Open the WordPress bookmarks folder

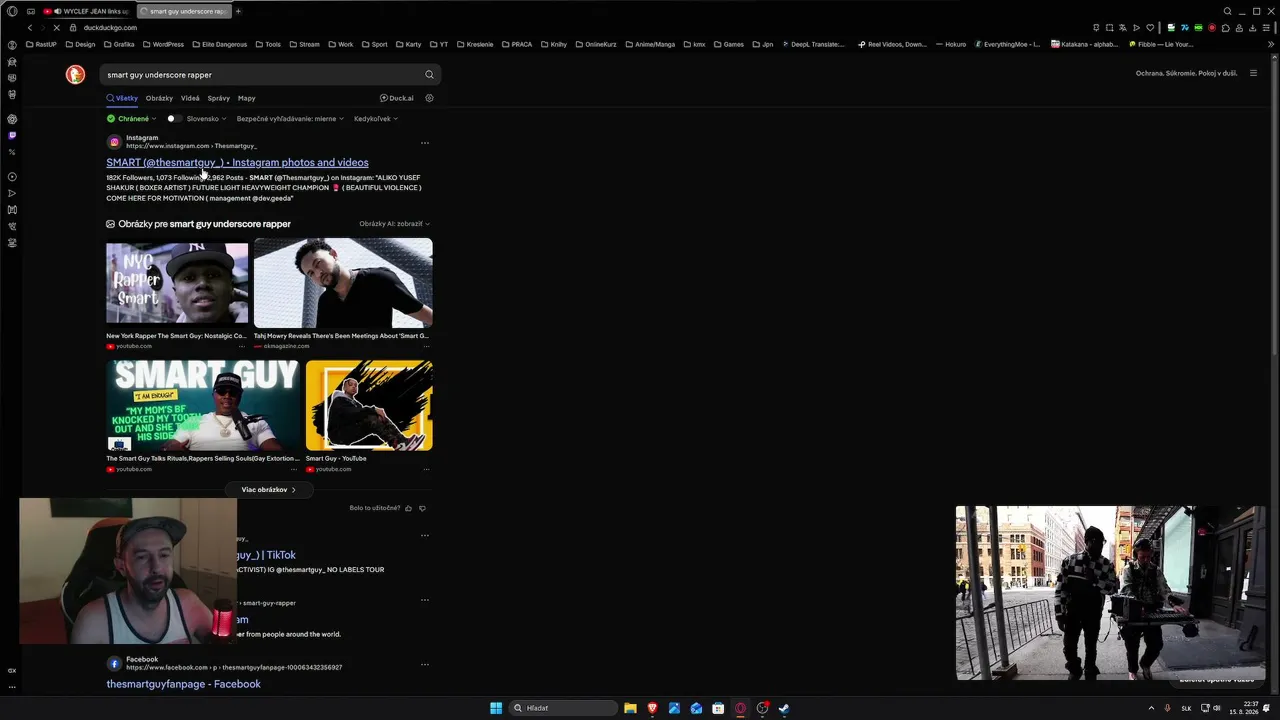click(163, 44)
